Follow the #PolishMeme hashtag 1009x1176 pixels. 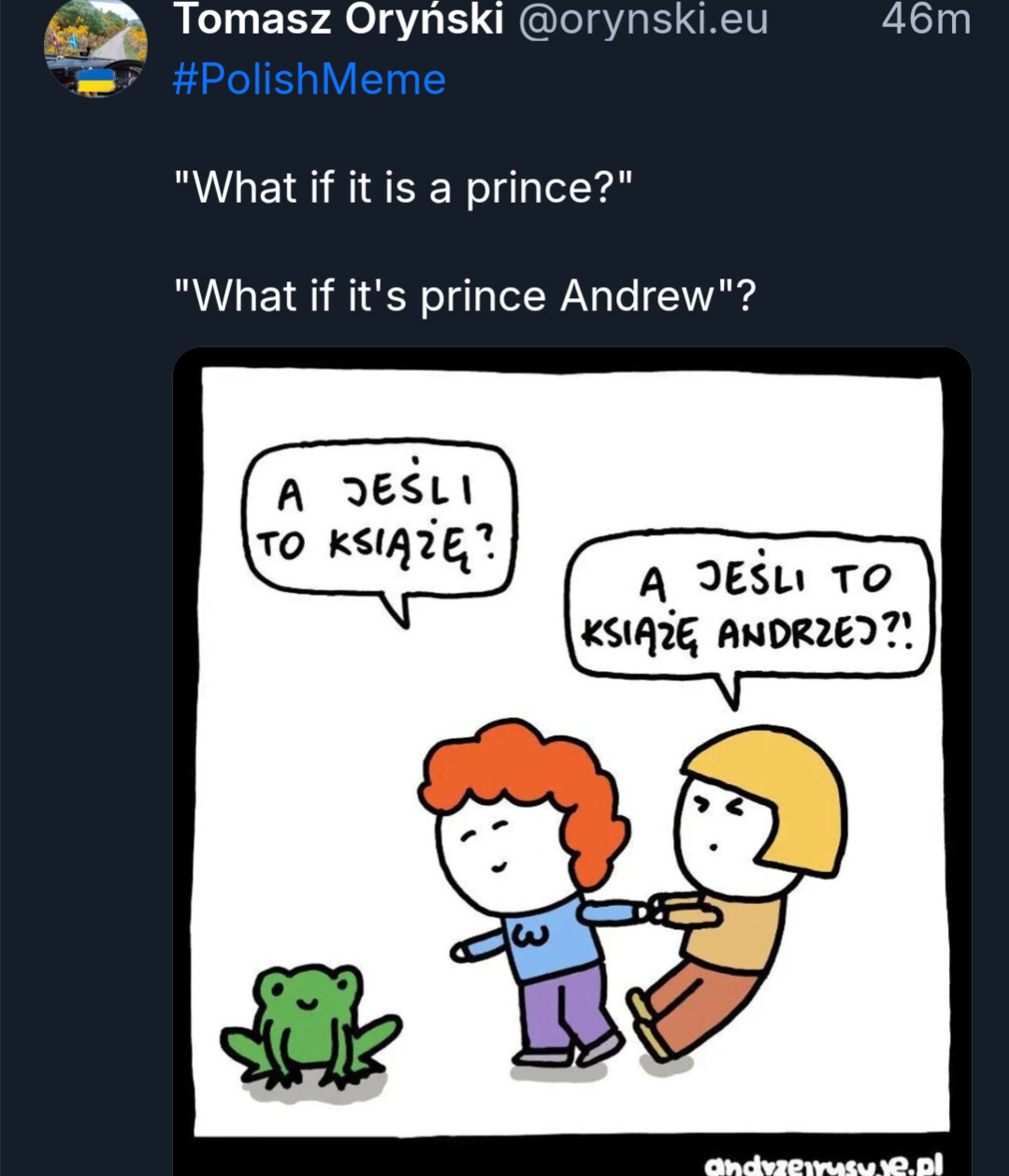point(310,79)
